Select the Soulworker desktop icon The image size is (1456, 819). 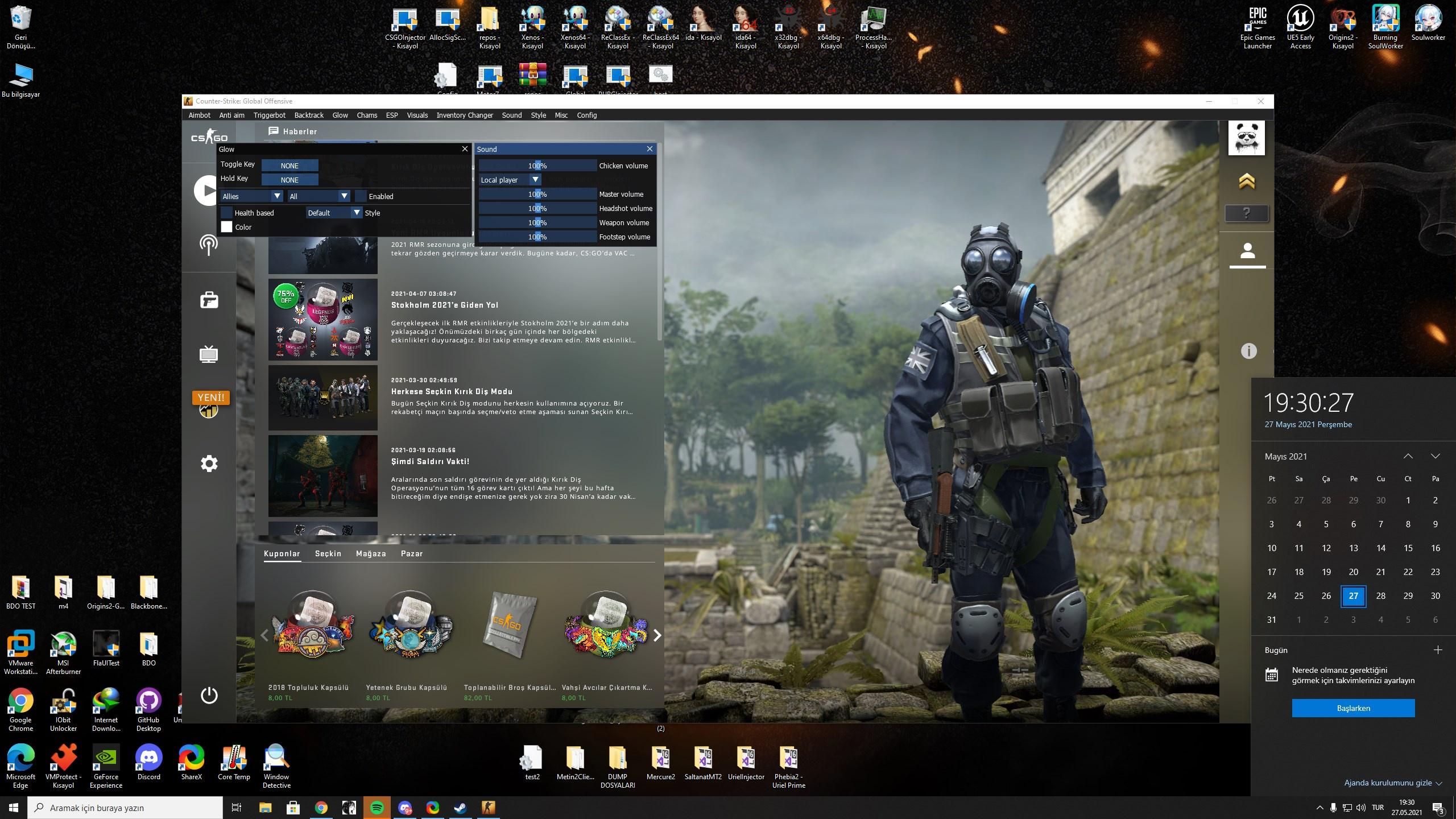tap(1428, 24)
